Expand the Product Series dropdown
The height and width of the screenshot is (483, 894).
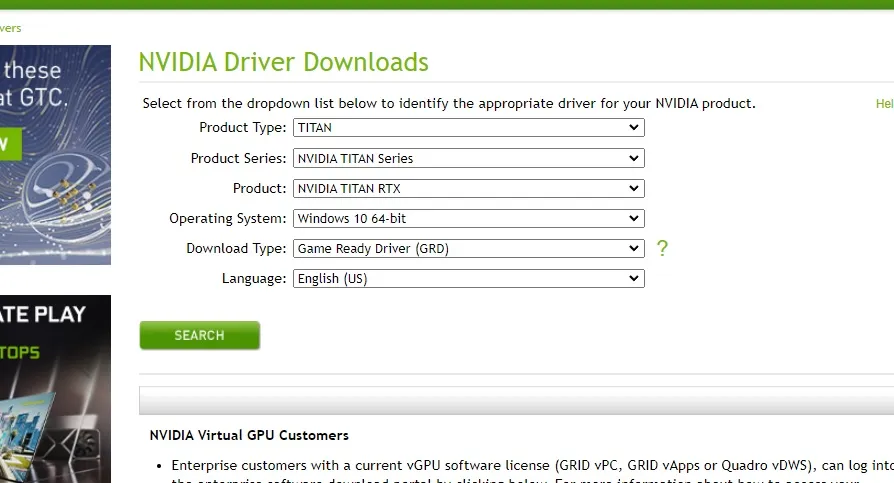click(x=469, y=158)
